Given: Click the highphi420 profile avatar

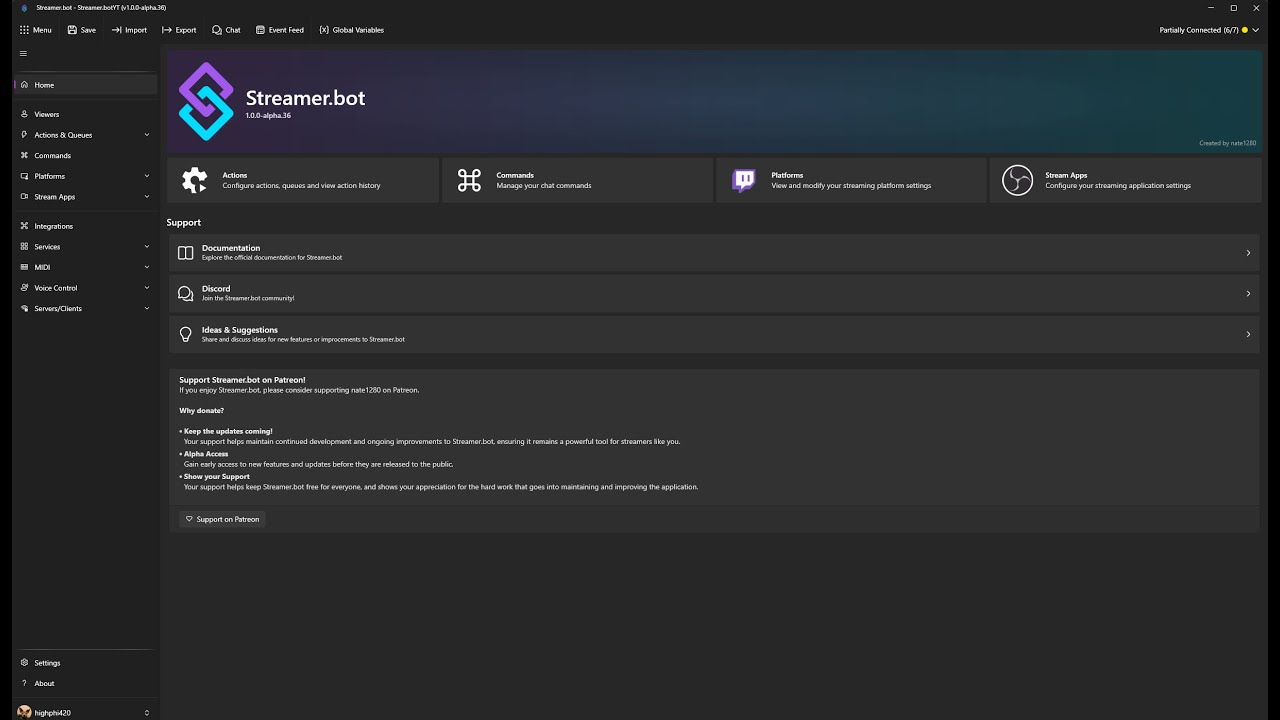Looking at the screenshot, I should click(24, 712).
